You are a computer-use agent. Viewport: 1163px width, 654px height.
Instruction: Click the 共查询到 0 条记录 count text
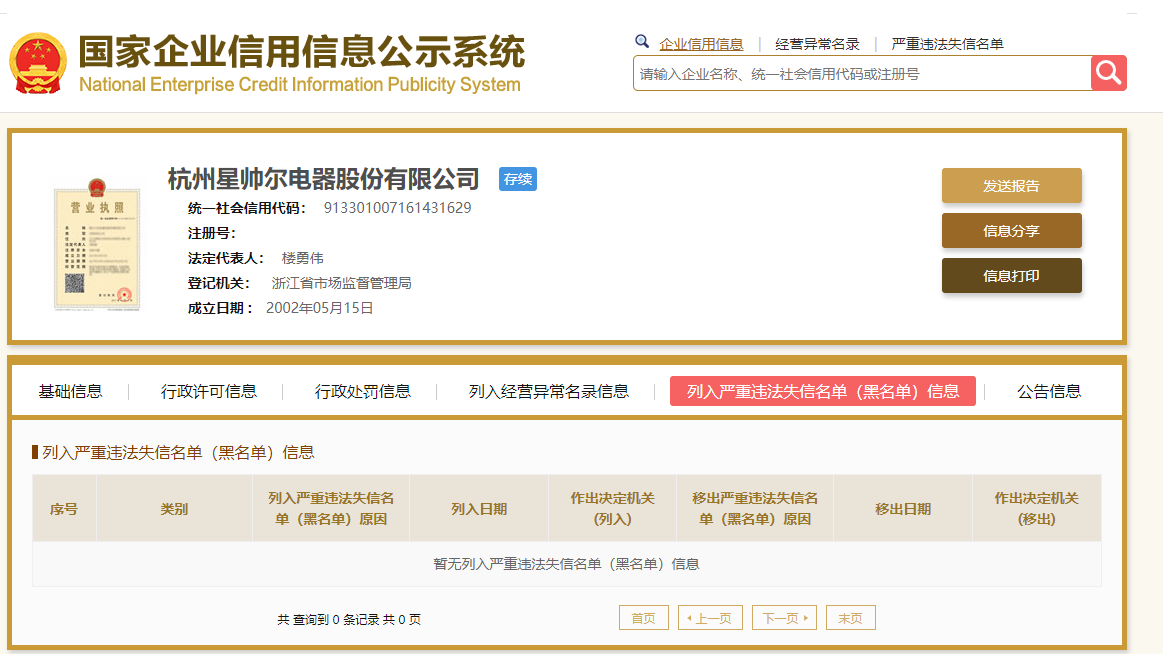pyautogui.click(x=349, y=619)
